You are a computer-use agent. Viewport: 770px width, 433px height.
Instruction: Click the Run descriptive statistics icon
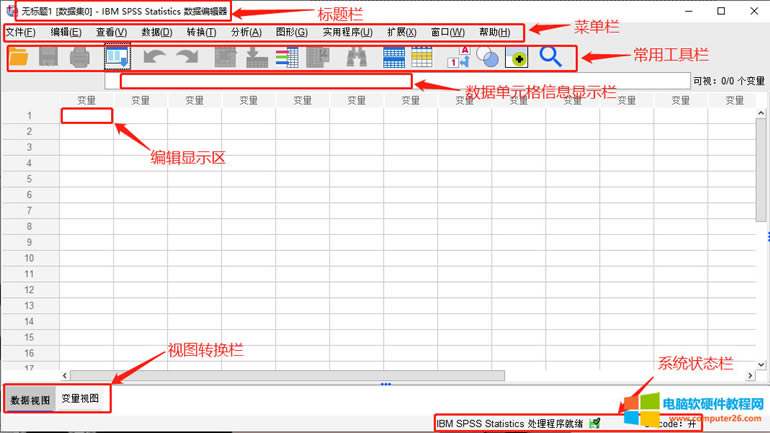[x=318, y=57]
